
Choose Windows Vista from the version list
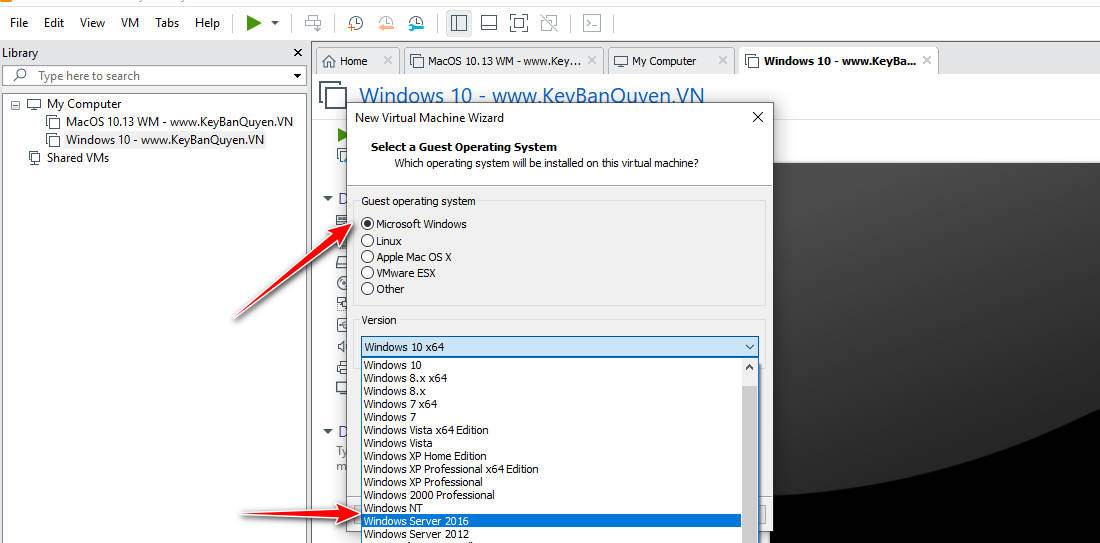(551, 443)
